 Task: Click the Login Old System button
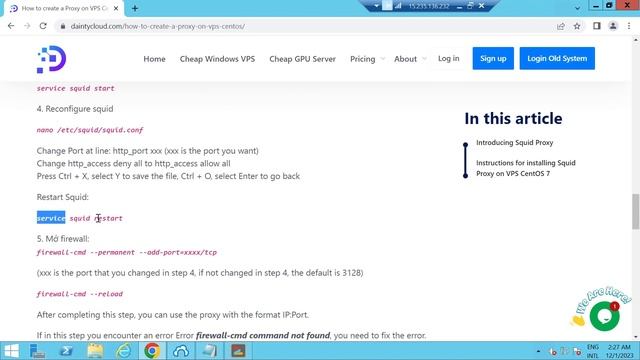557,58
